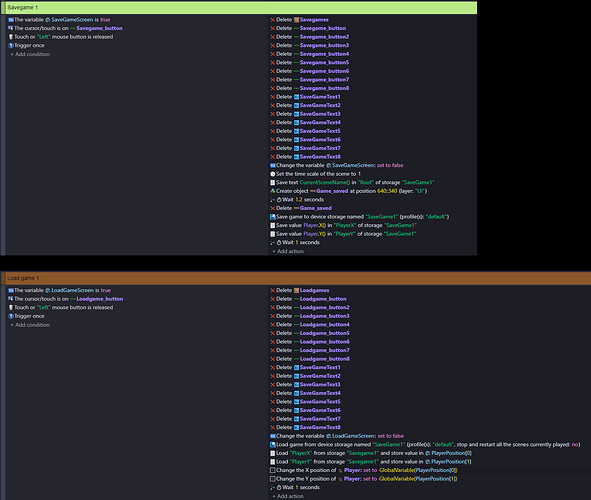Screen dimensions: 591x500
Task: Click the true value of the SaveGameScreen condition
Action: coord(105,20)
